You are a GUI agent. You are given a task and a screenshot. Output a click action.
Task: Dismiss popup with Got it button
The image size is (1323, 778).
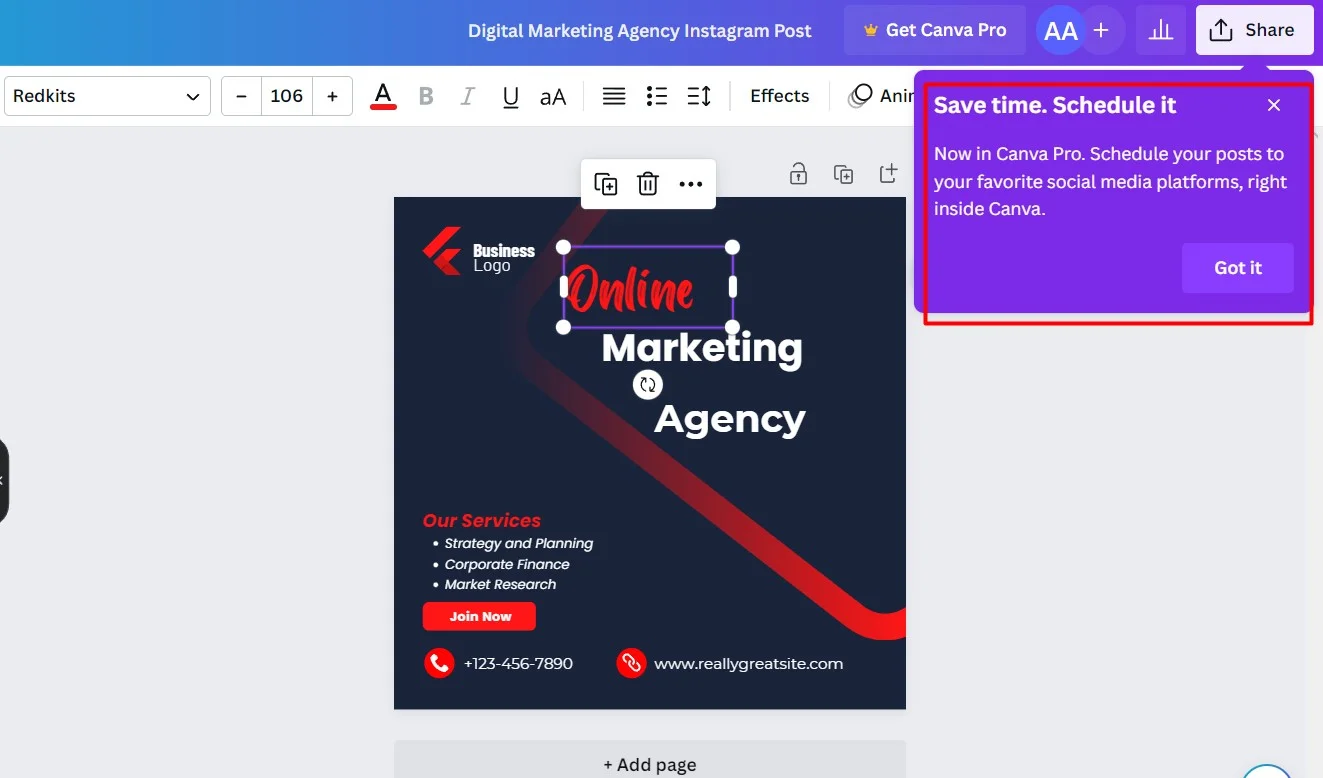point(1237,268)
